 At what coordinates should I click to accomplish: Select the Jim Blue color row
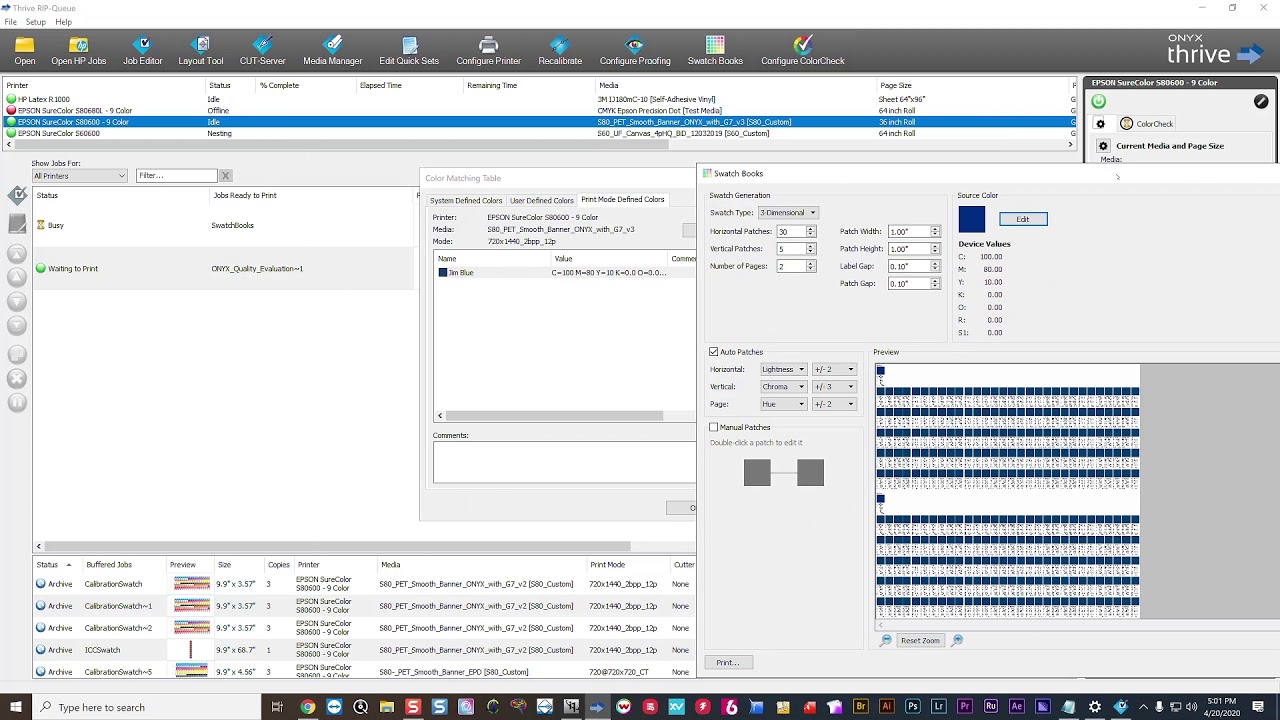click(x=565, y=273)
